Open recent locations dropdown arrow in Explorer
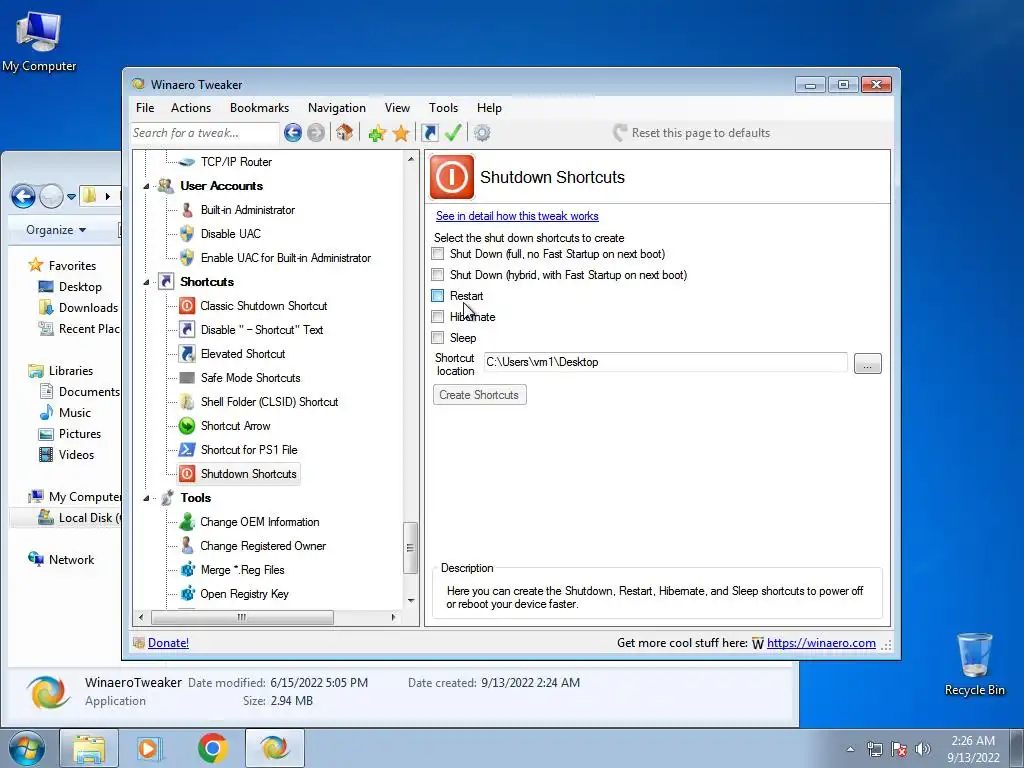1024x768 pixels. (71, 196)
